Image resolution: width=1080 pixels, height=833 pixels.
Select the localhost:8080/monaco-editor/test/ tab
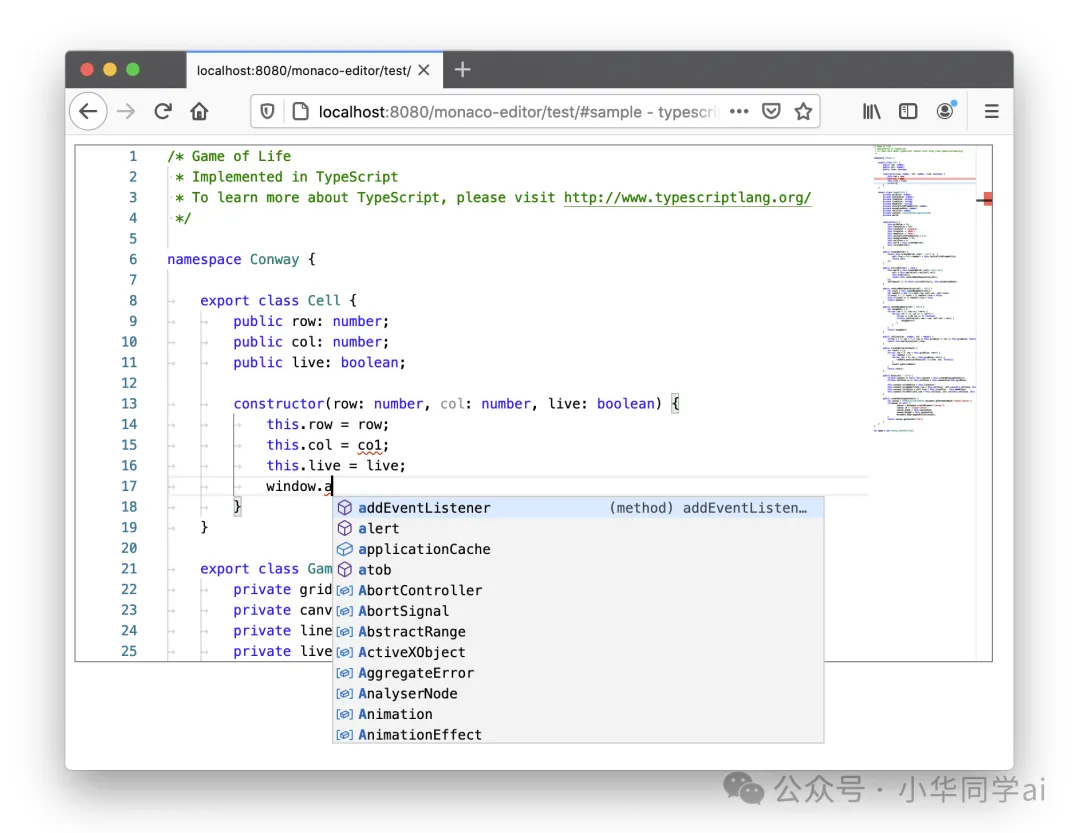(314, 70)
